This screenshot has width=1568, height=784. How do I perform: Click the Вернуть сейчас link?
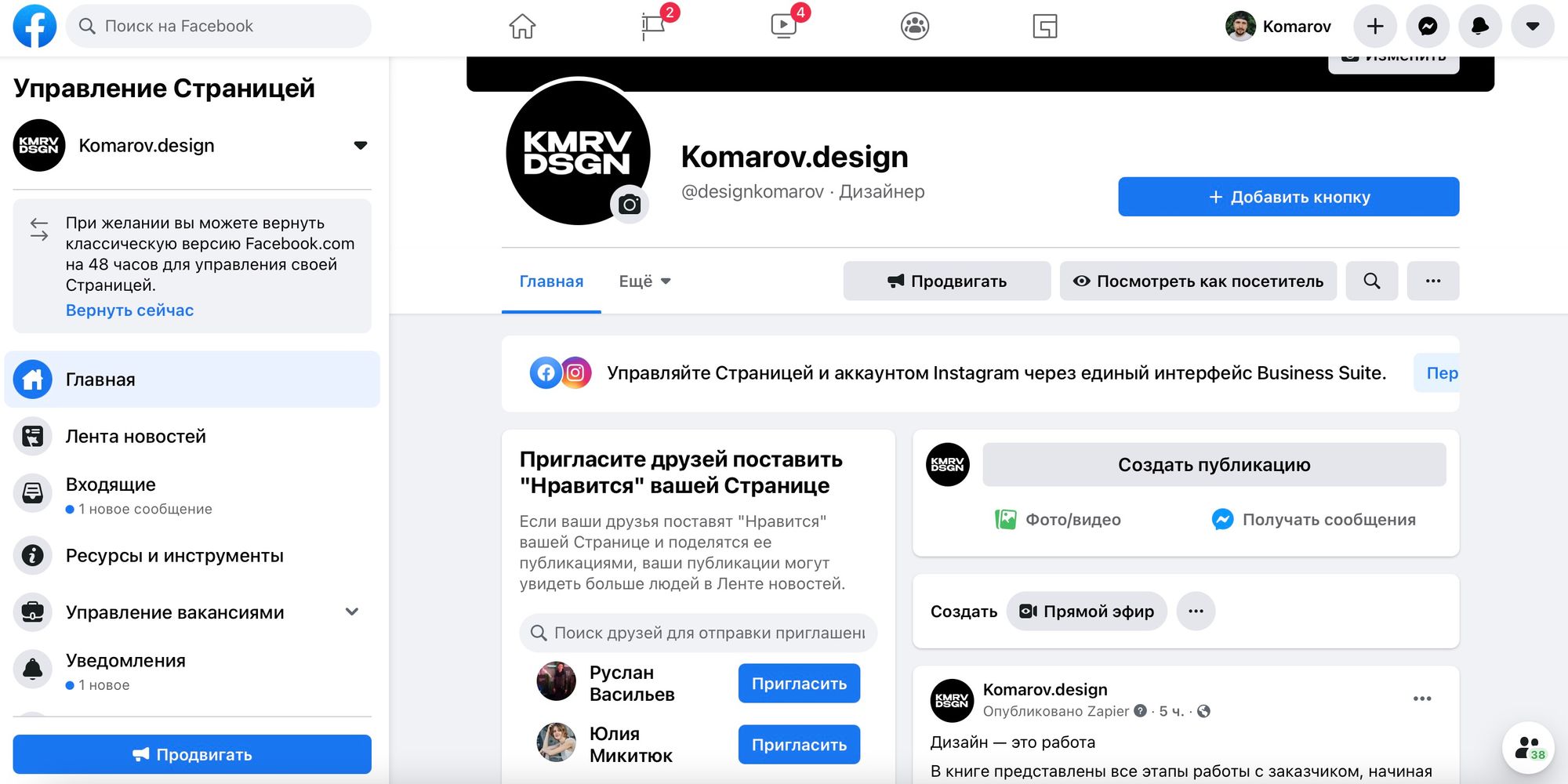129,310
